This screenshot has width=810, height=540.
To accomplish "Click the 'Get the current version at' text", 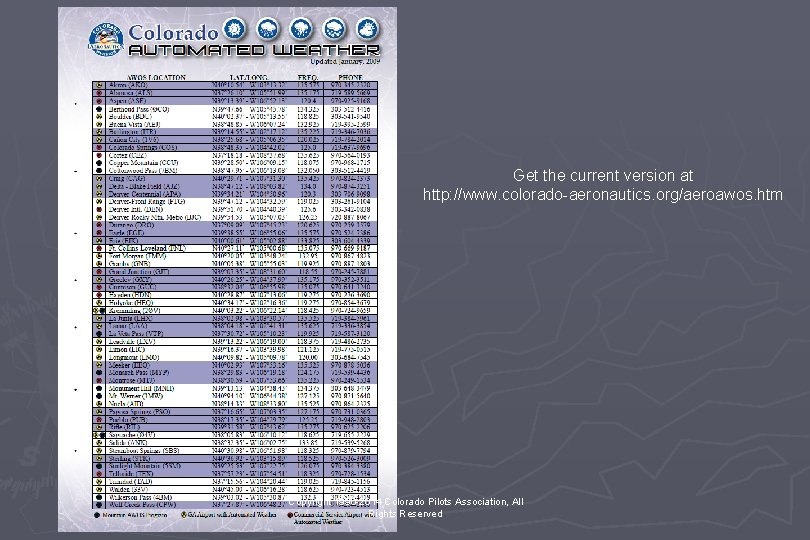I will [x=602, y=176].
